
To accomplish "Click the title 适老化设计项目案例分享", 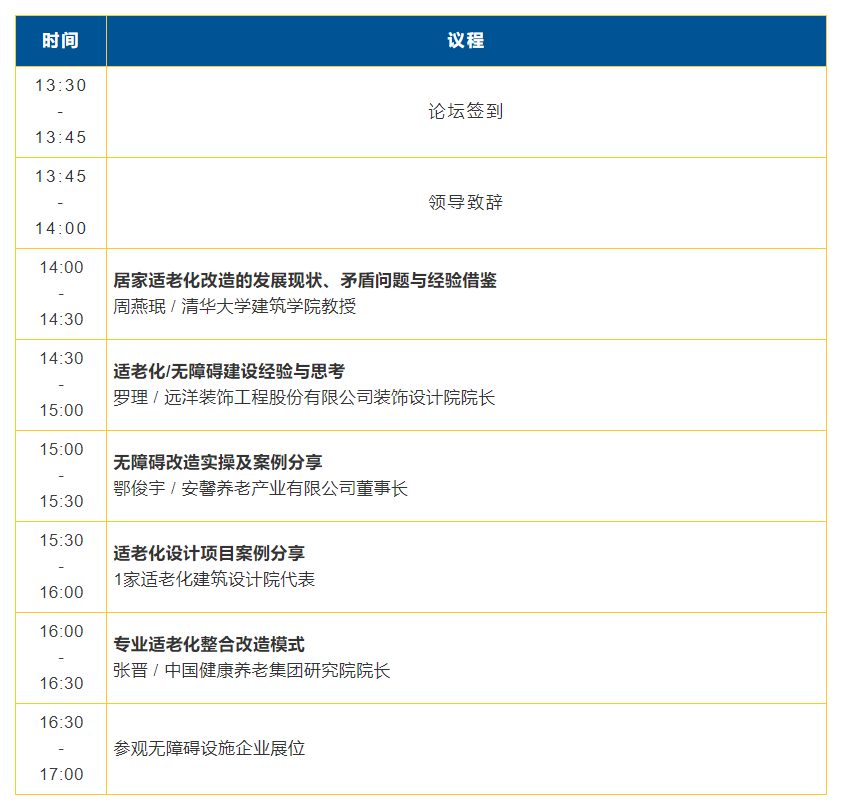I will tap(209, 554).
